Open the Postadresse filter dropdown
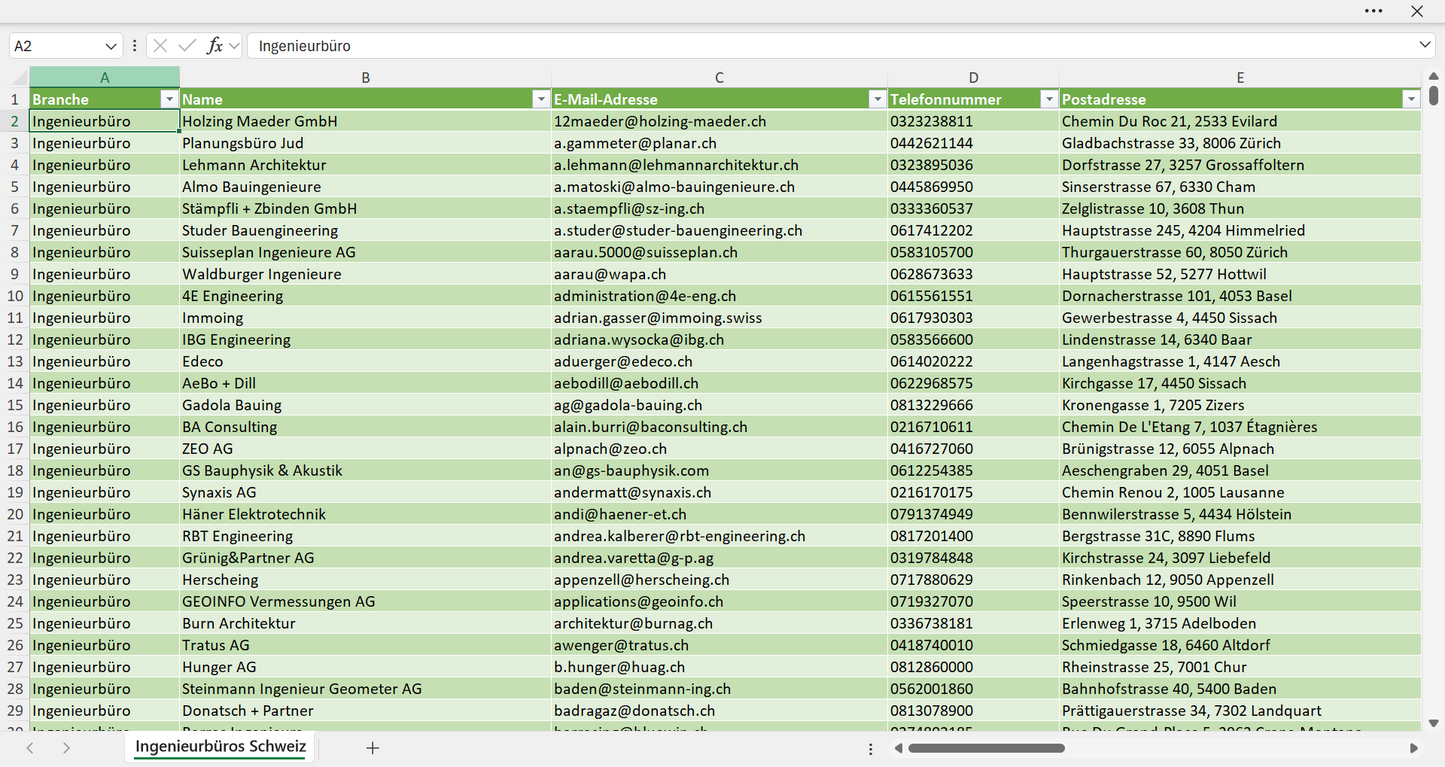The width and height of the screenshot is (1445, 767). (1411, 99)
